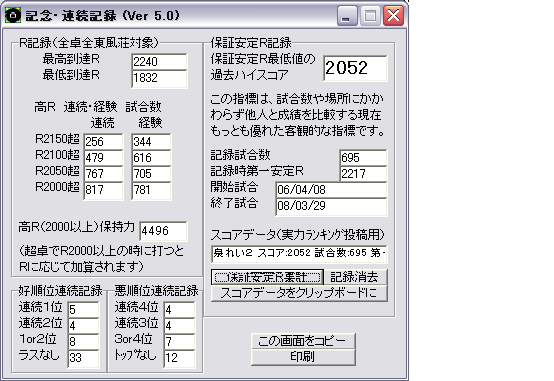Click the R2100超 経験 field showing 616

click(x=151, y=158)
